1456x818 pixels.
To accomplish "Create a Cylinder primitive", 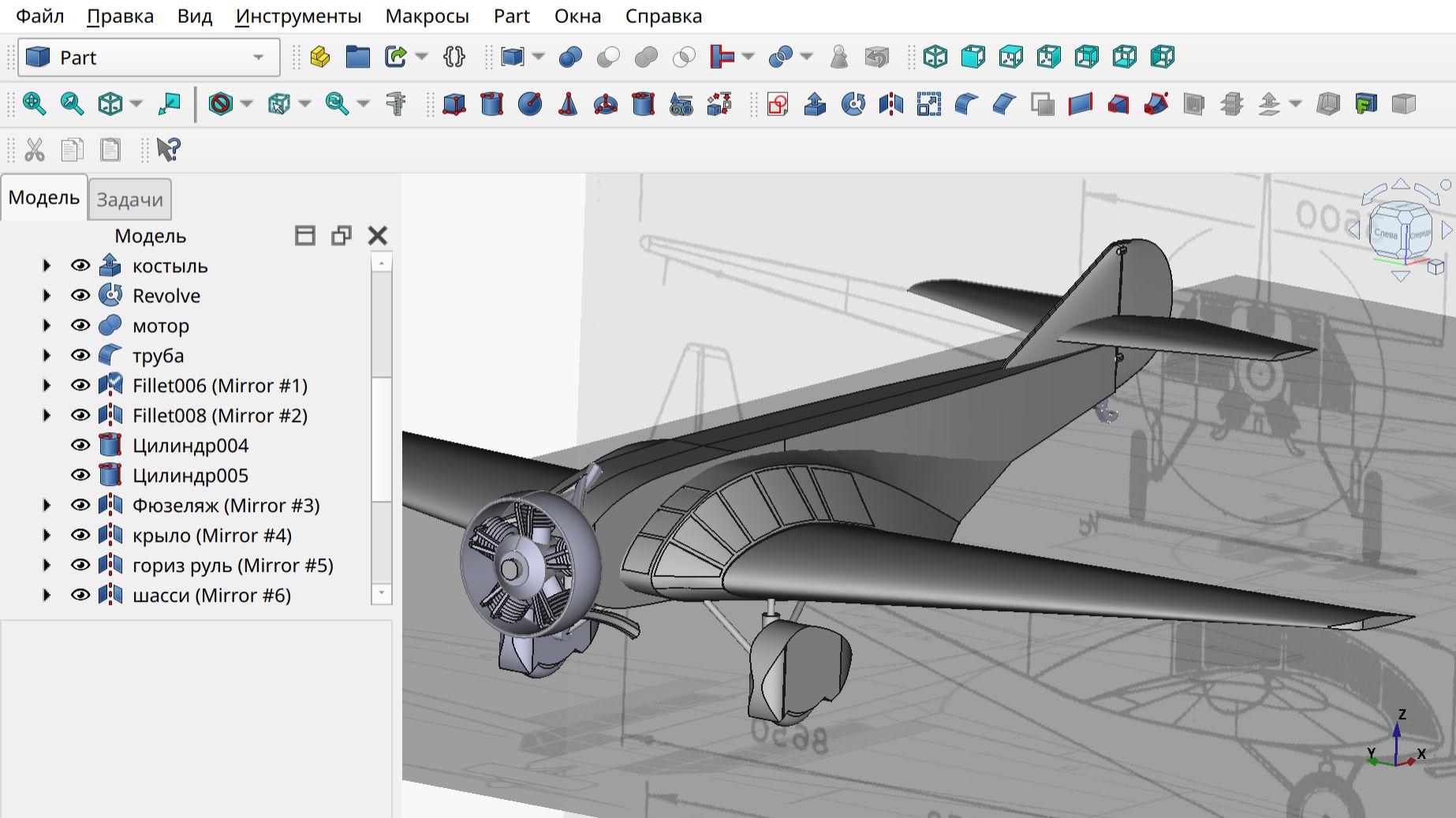I will (x=492, y=103).
